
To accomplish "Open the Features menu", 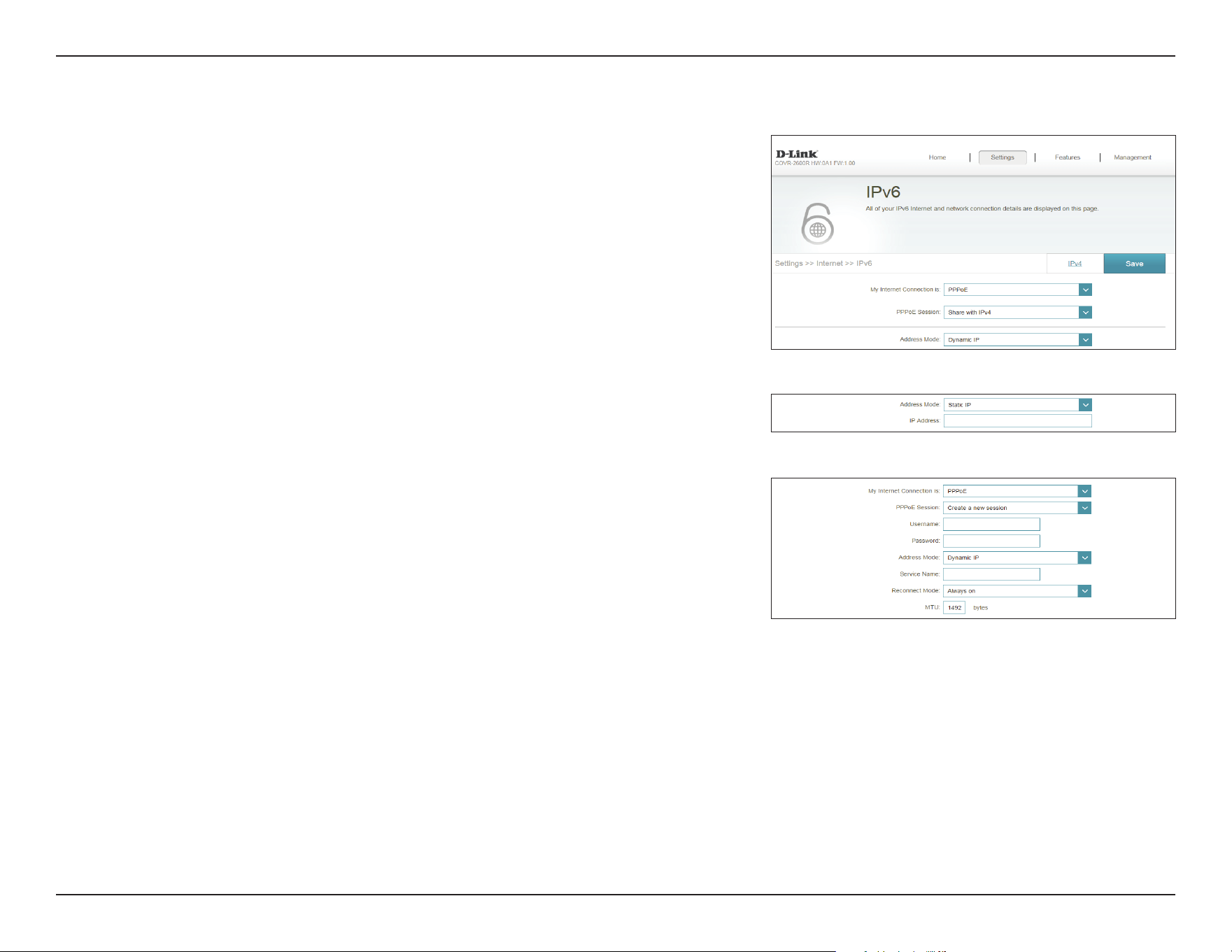I will (x=1067, y=157).
